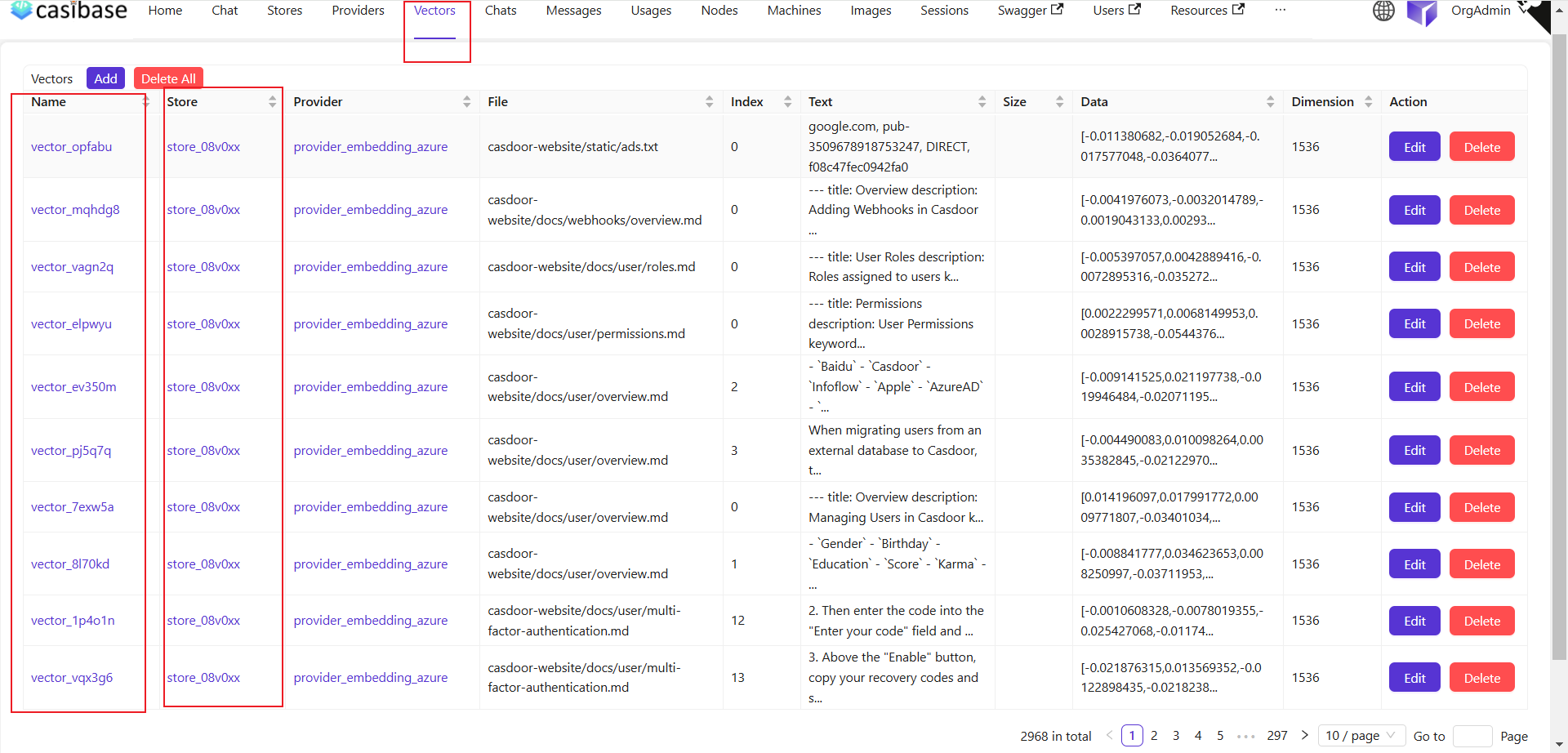Sort table by Dimension column

(1368, 102)
